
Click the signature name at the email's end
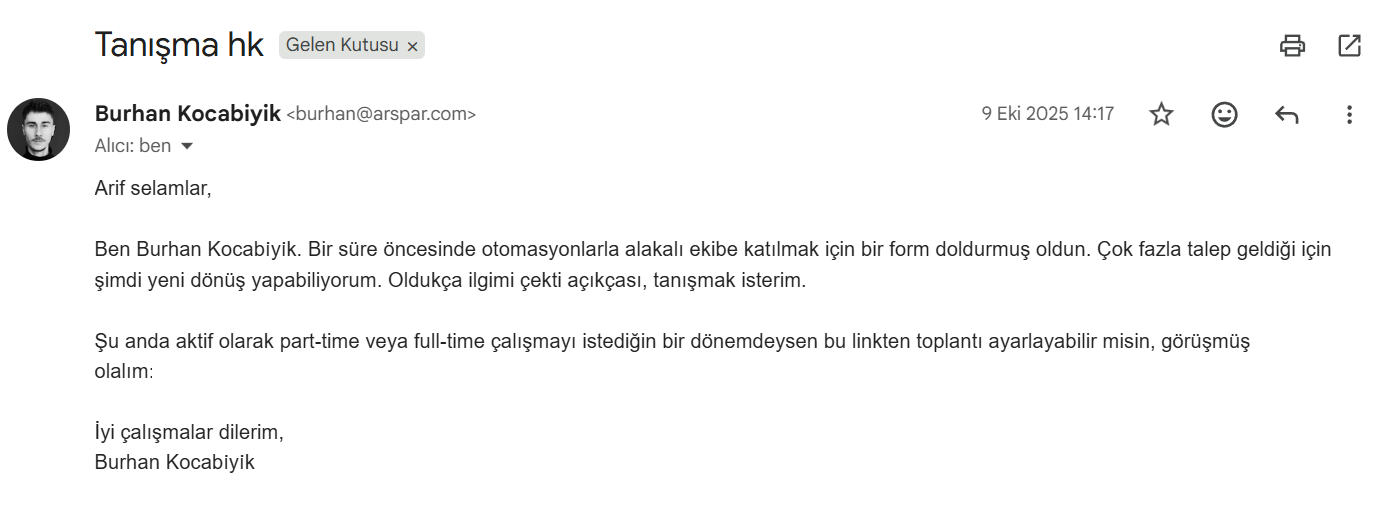pos(175,462)
